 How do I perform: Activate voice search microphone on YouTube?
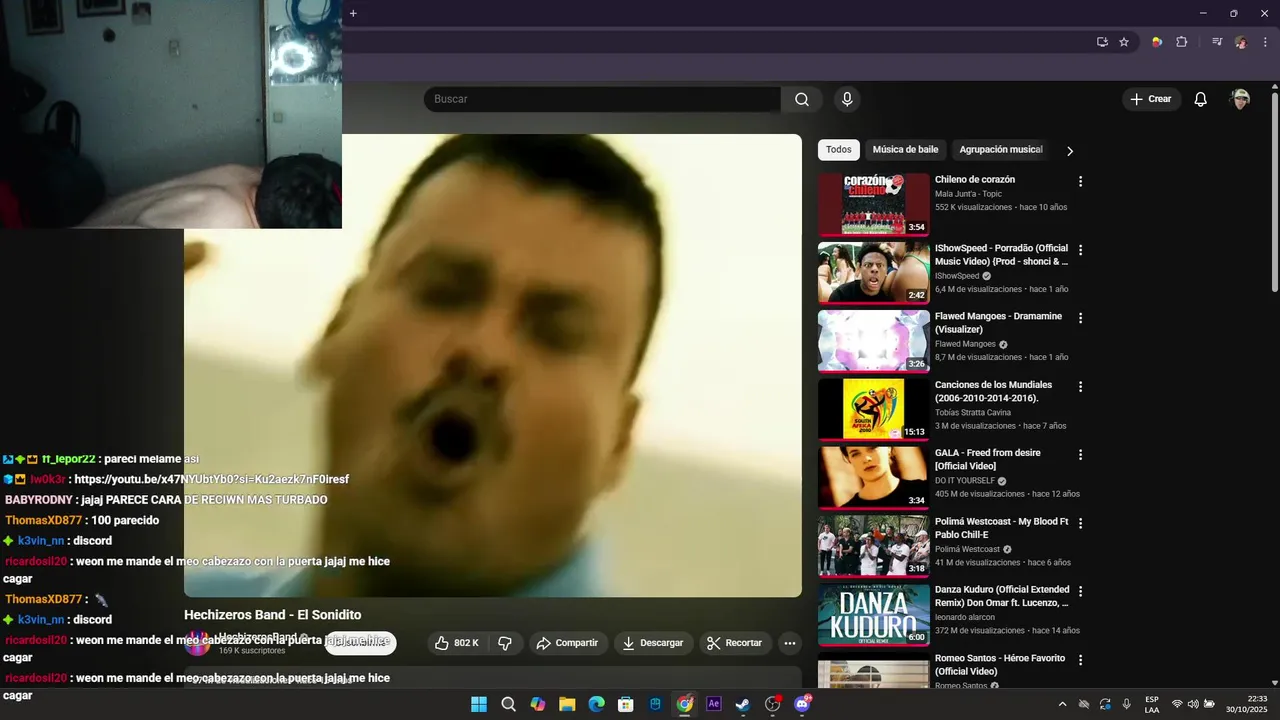point(847,99)
